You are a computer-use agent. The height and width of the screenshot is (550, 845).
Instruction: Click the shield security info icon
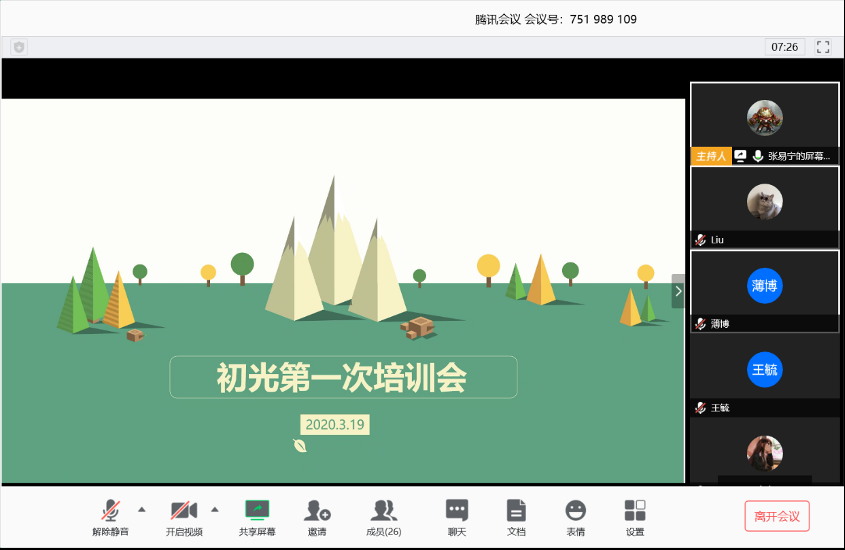point(19,47)
